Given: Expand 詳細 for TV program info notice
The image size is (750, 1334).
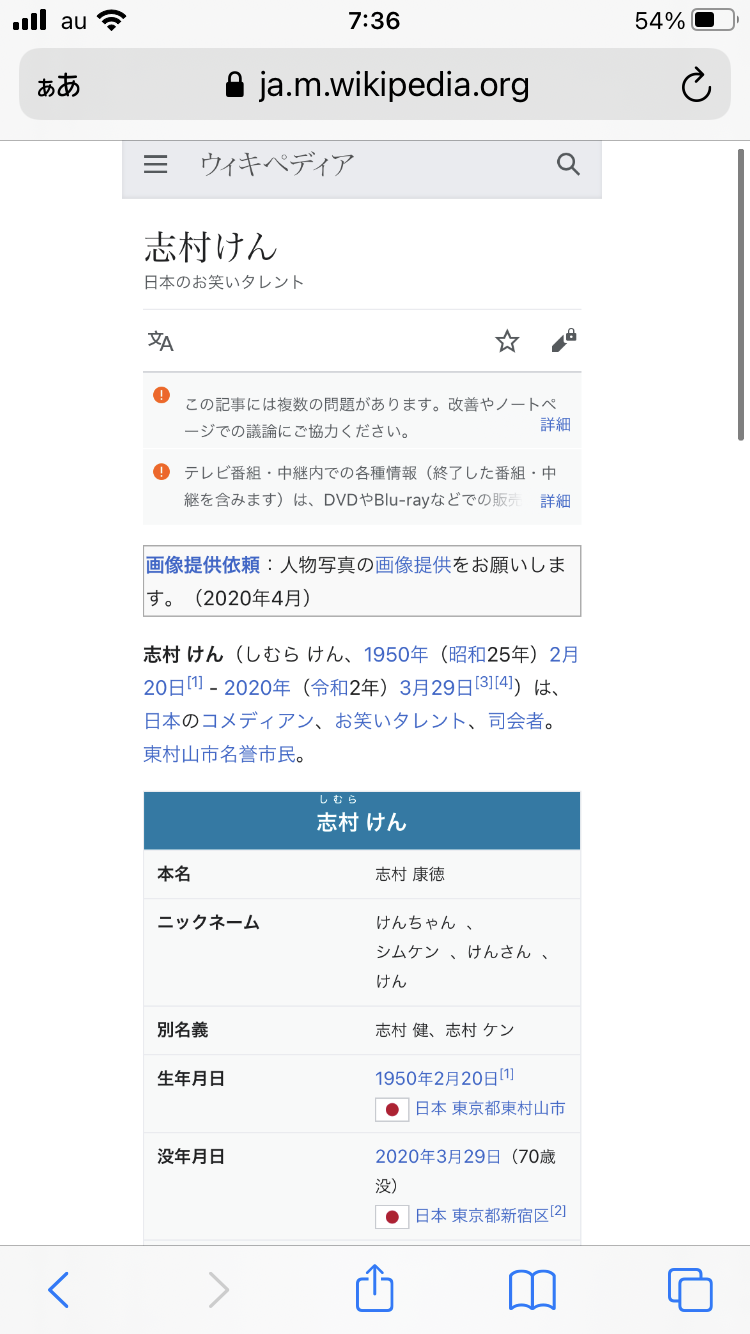Looking at the screenshot, I should pyautogui.click(x=555, y=500).
